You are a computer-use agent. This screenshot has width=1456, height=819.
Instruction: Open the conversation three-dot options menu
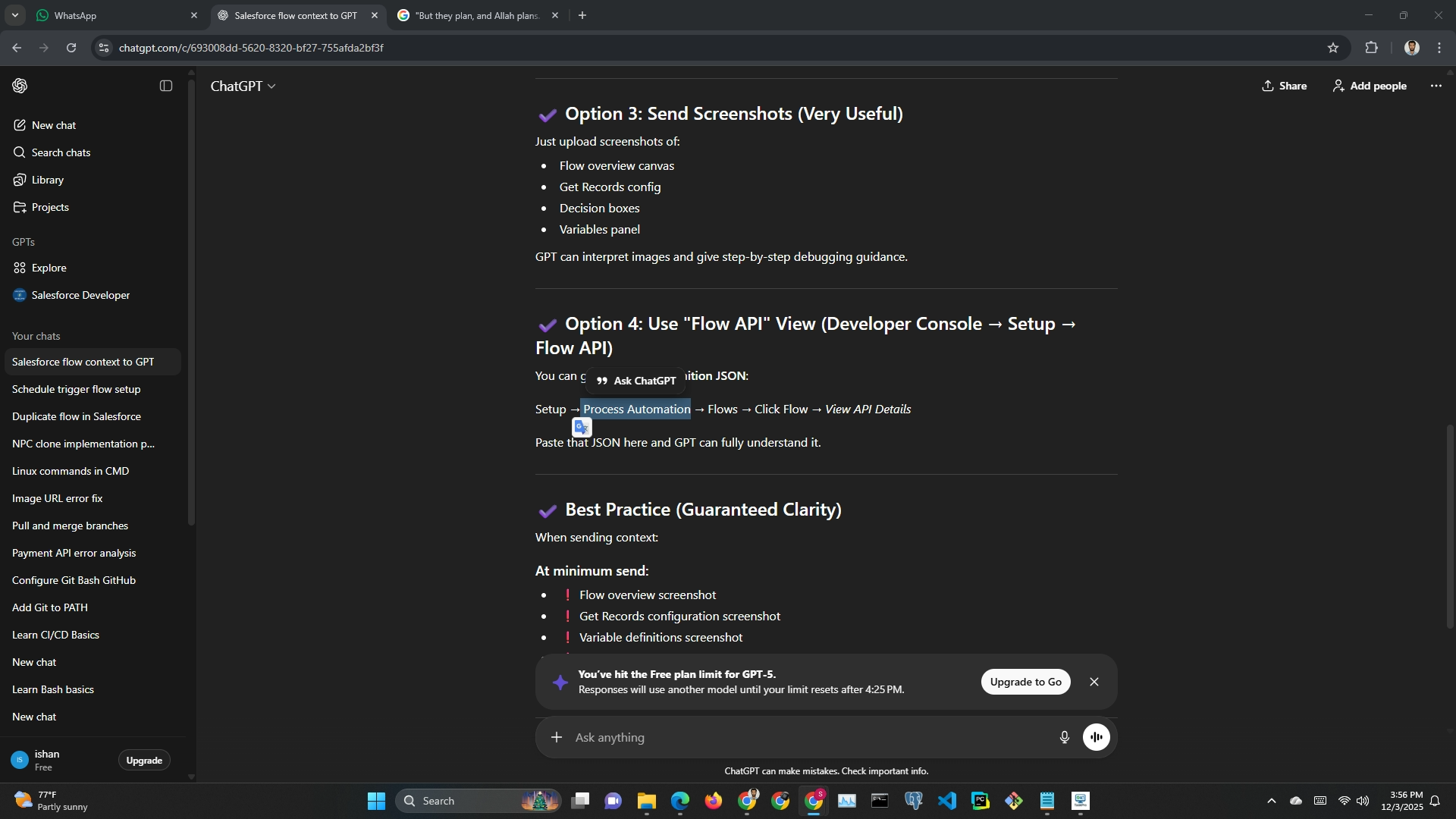[1436, 86]
